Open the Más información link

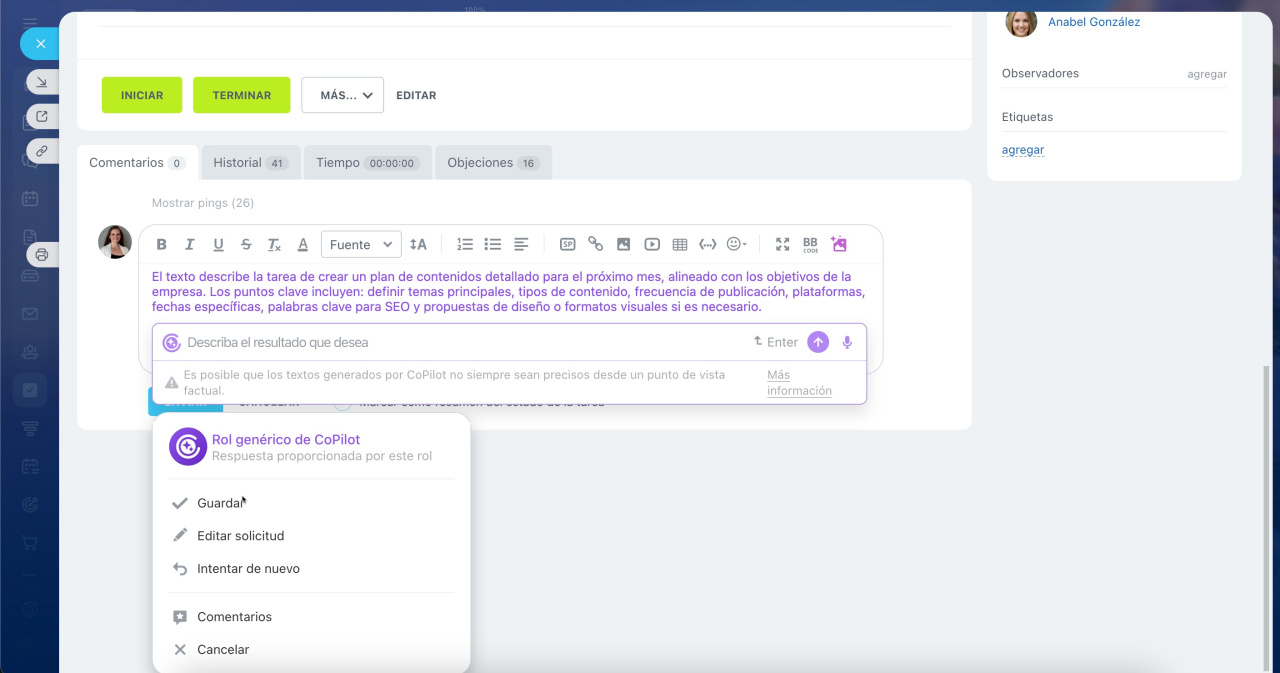point(798,383)
